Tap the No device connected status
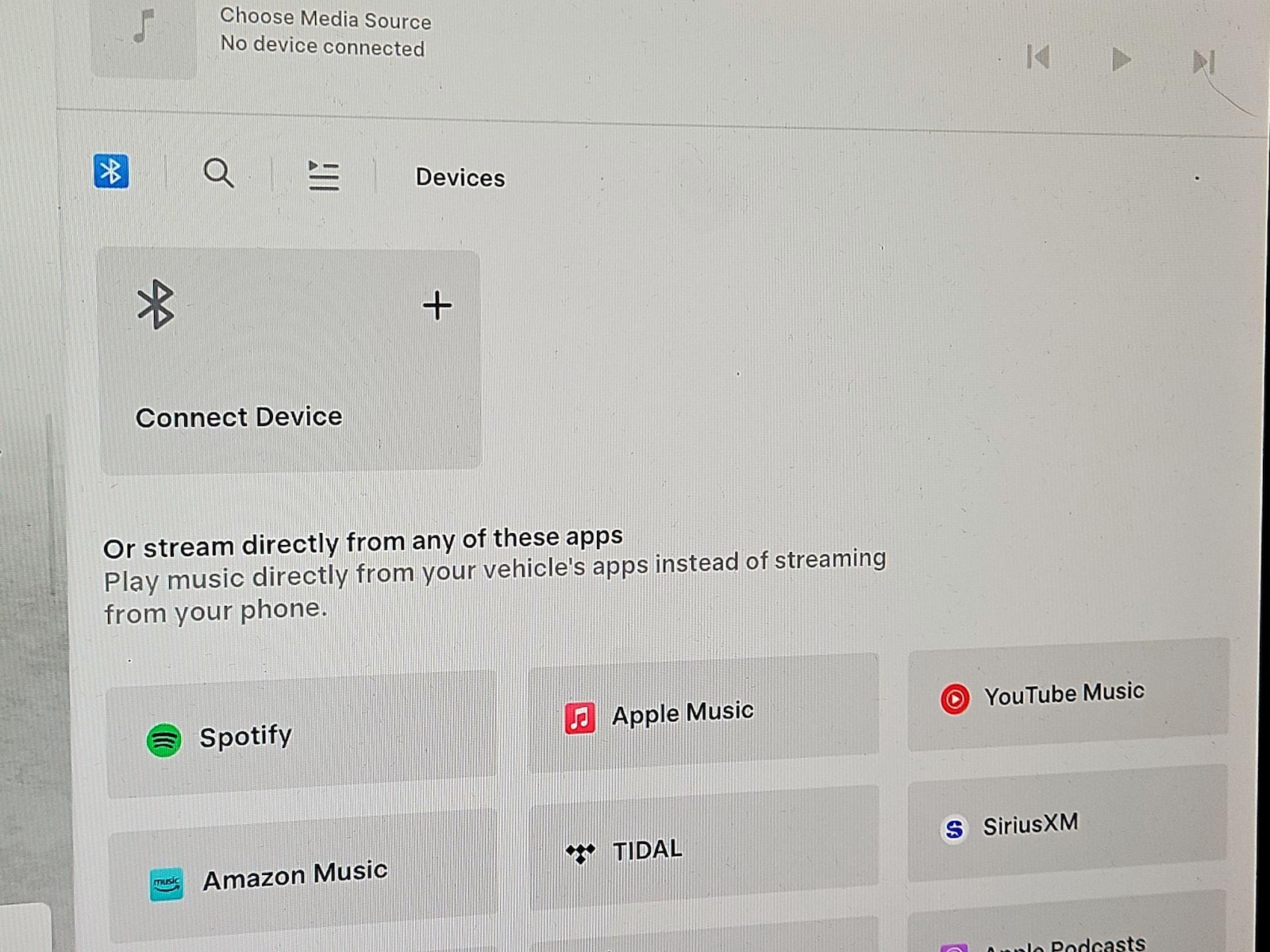Image resolution: width=1270 pixels, height=952 pixels. click(322, 46)
